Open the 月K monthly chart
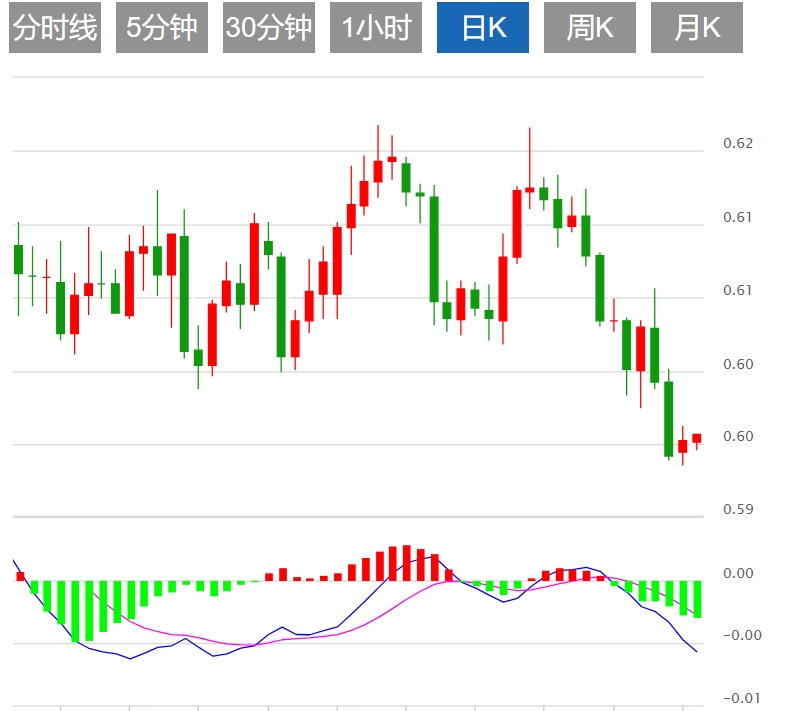Screen dimensions: 787x711 (x=697, y=28)
